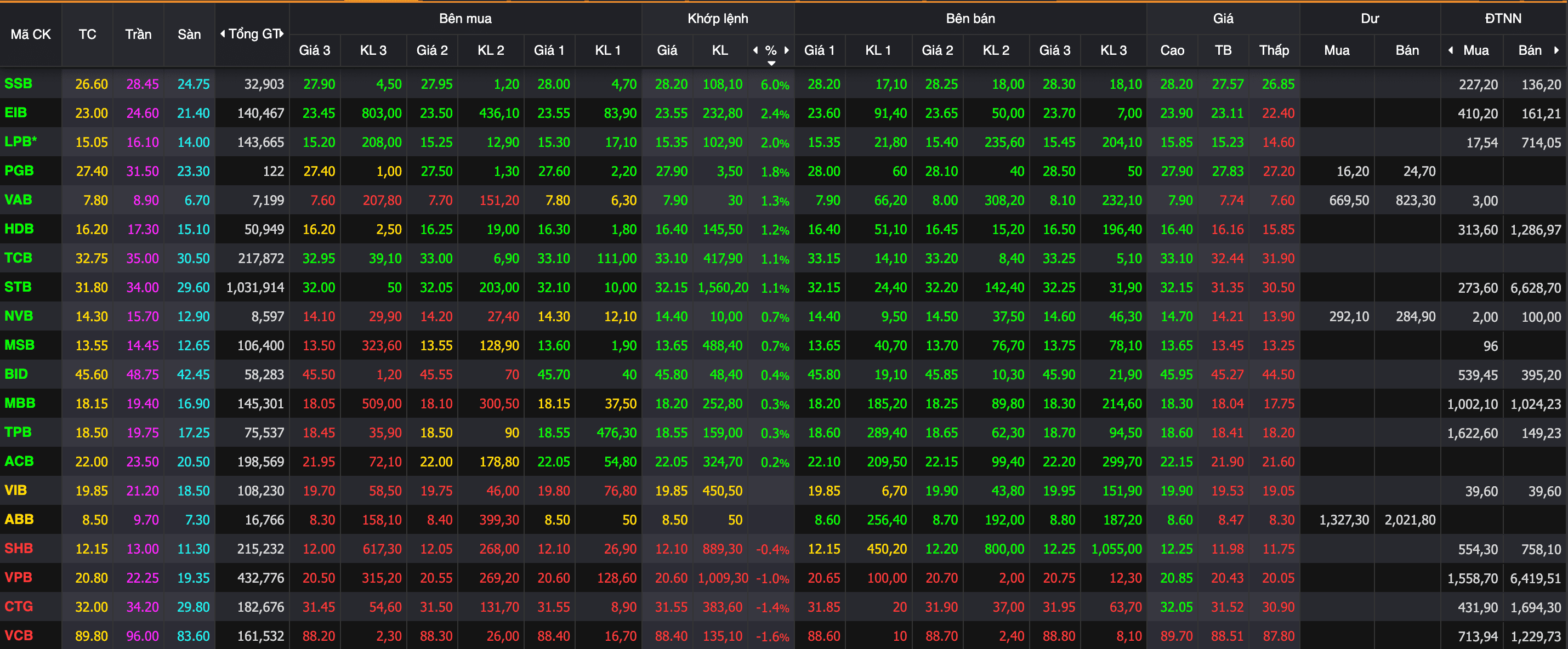Click the right arrow after the % header
The width and height of the screenshot is (1568, 649).
[786, 50]
